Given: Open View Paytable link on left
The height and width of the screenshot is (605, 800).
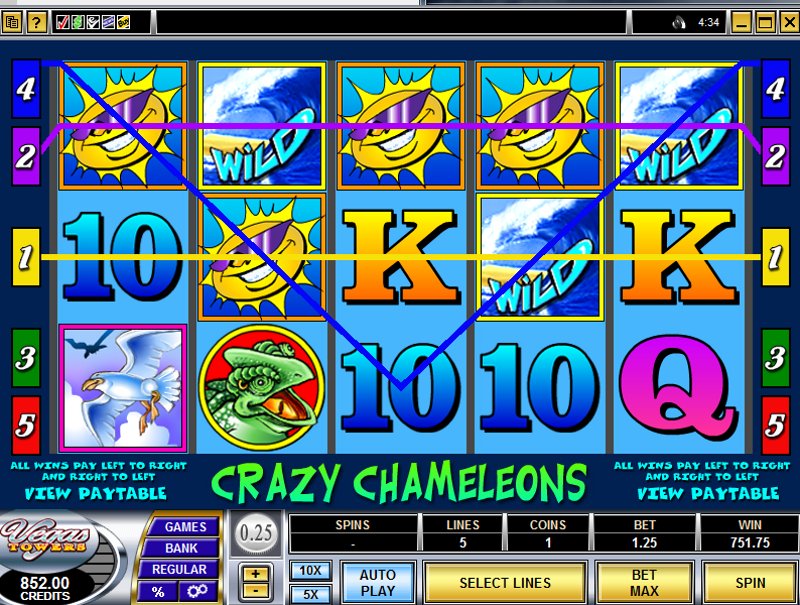Looking at the screenshot, I should (95, 493).
